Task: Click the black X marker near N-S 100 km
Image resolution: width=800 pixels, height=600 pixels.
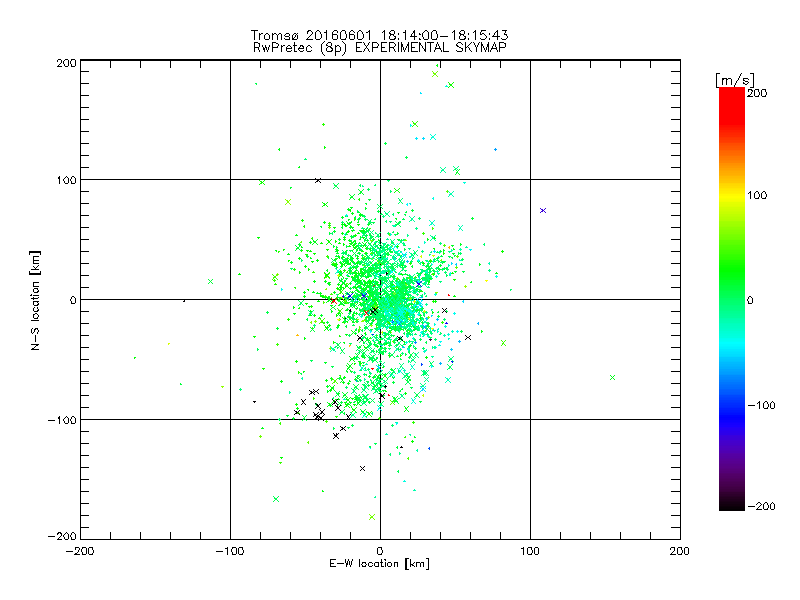Action: tap(318, 181)
